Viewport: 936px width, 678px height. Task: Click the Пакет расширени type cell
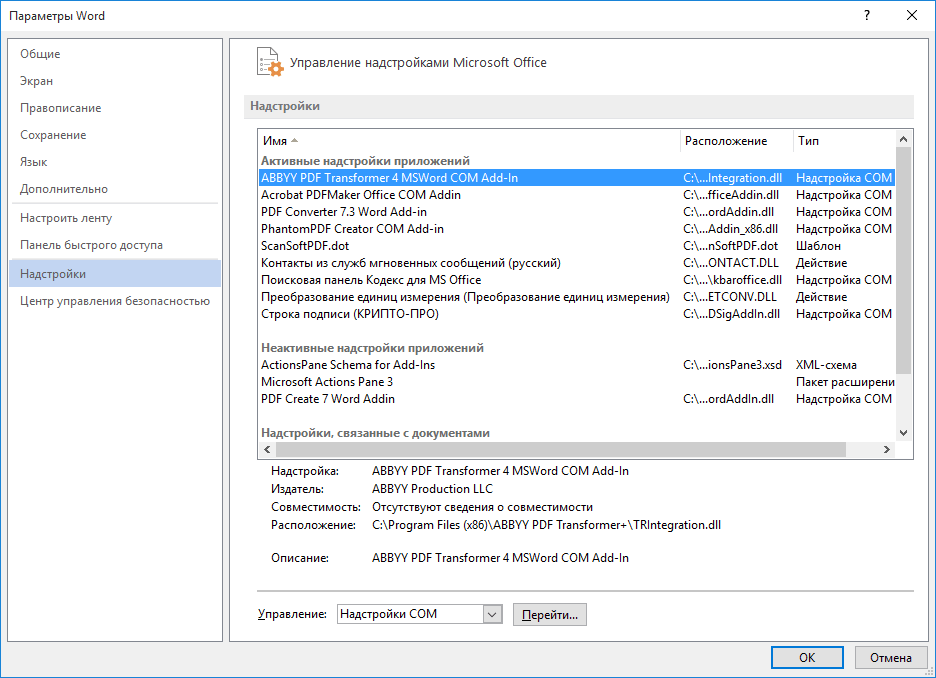[845, 382]
